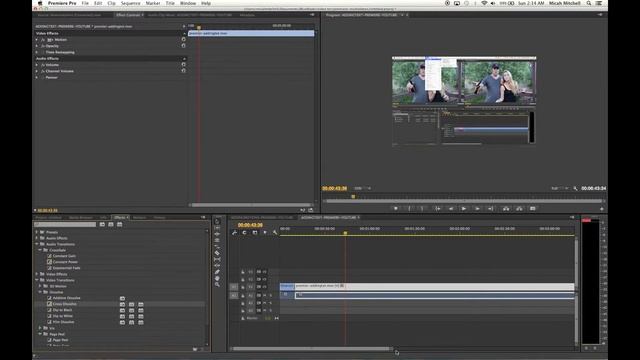640x360 pixels.
Task: Select the Selection tool in Tools panel
Action: [x=217, y=222]
